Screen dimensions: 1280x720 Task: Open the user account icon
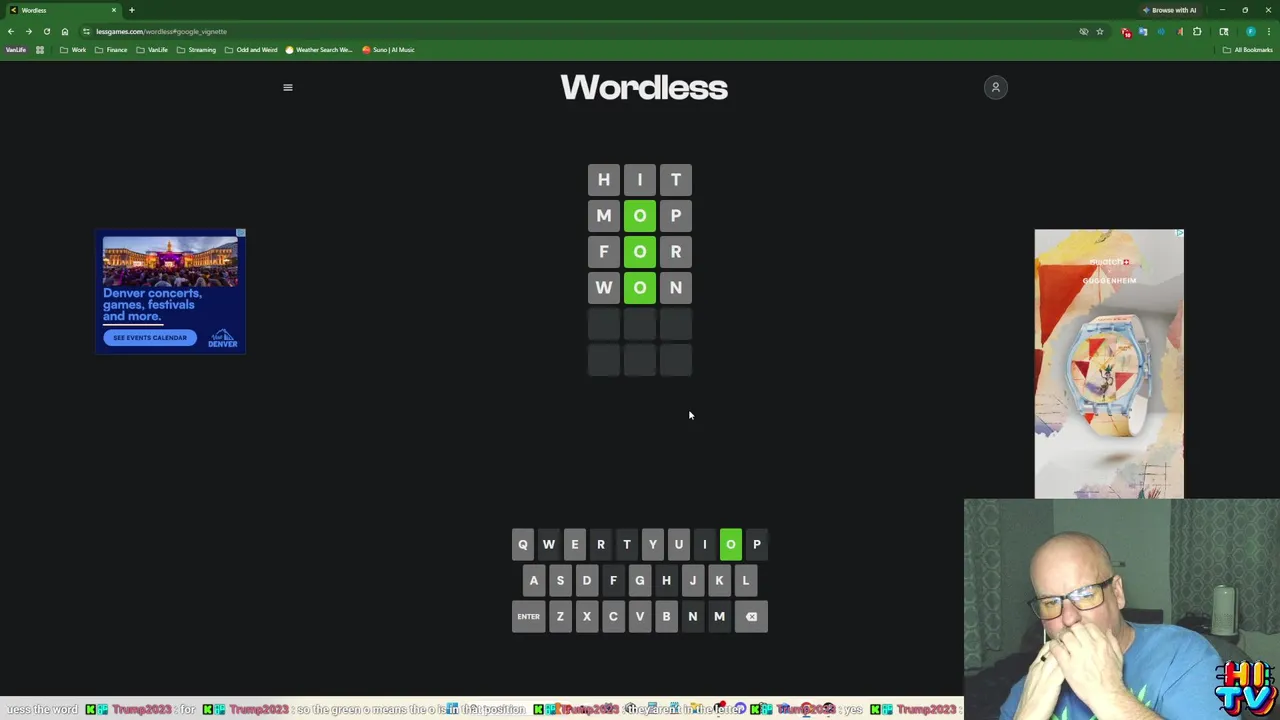pos(995,87)
